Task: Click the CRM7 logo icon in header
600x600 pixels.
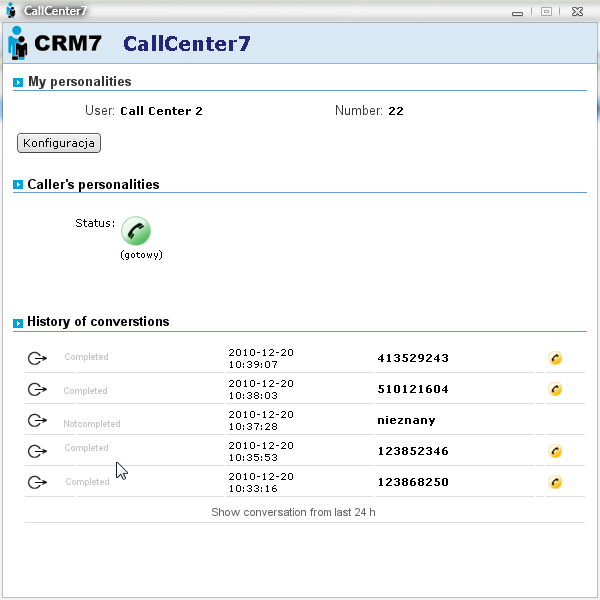Action: [x=18, y=43]
